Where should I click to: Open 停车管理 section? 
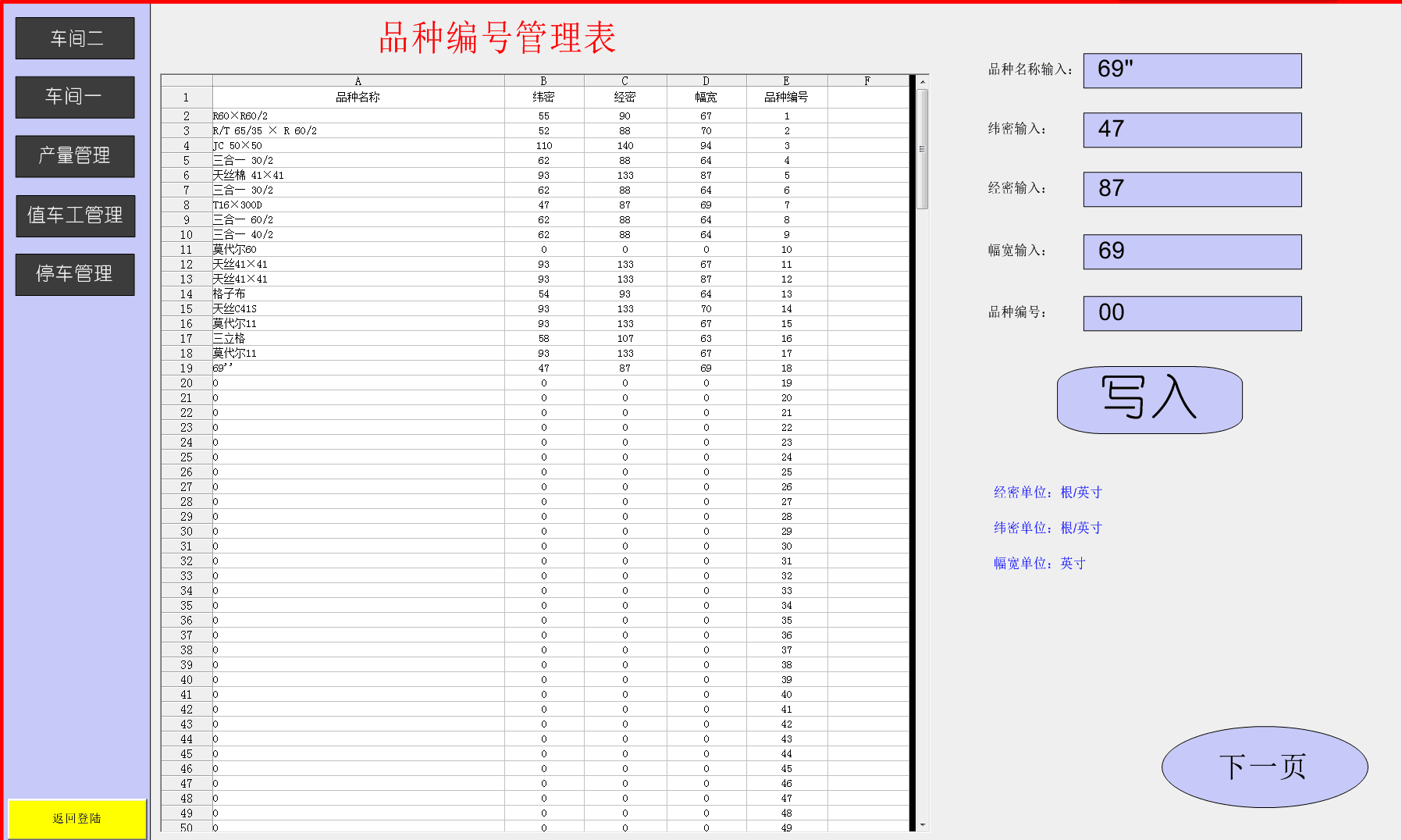(75, 274)
